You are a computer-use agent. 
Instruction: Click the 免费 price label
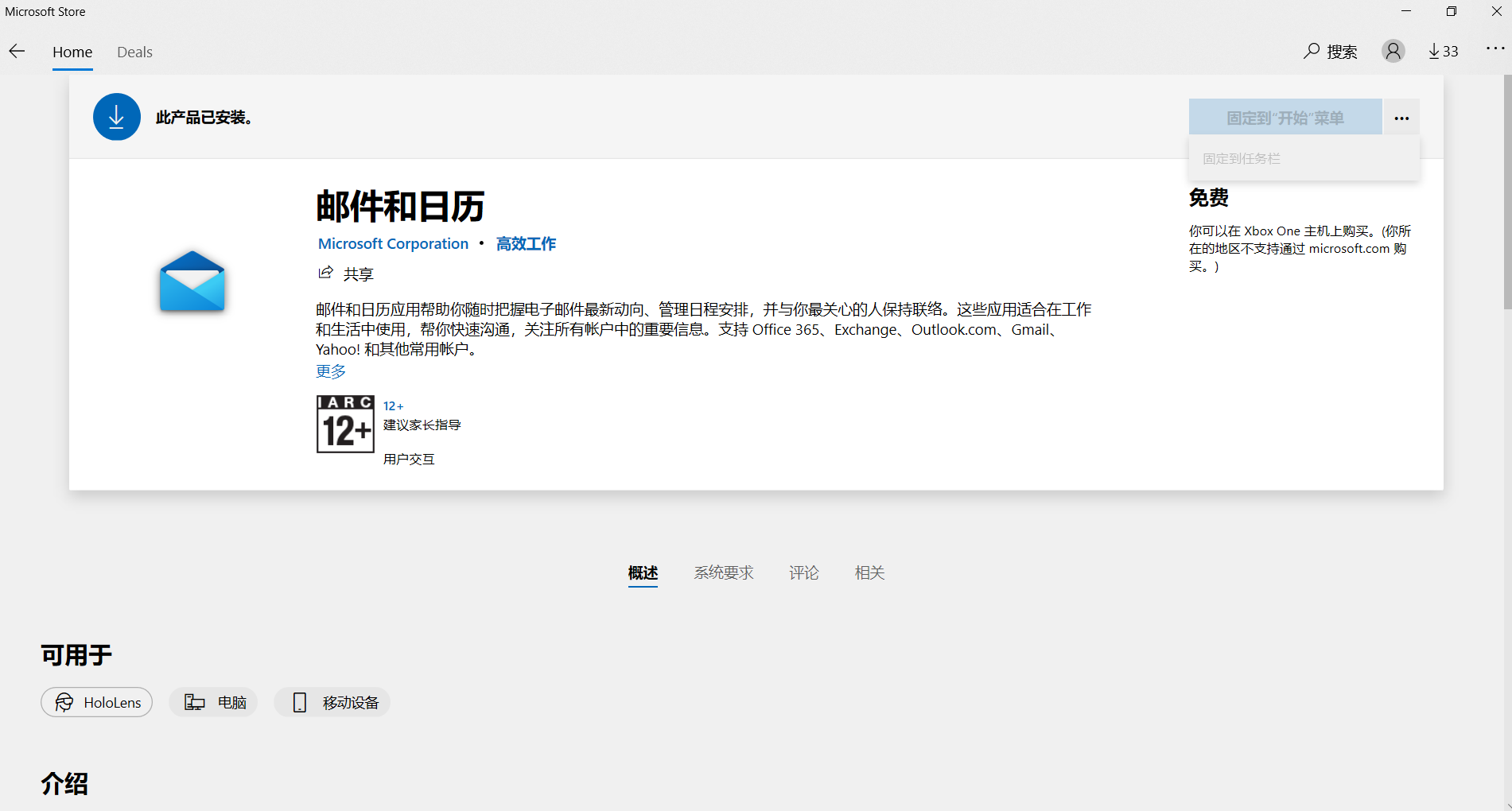1208,197
